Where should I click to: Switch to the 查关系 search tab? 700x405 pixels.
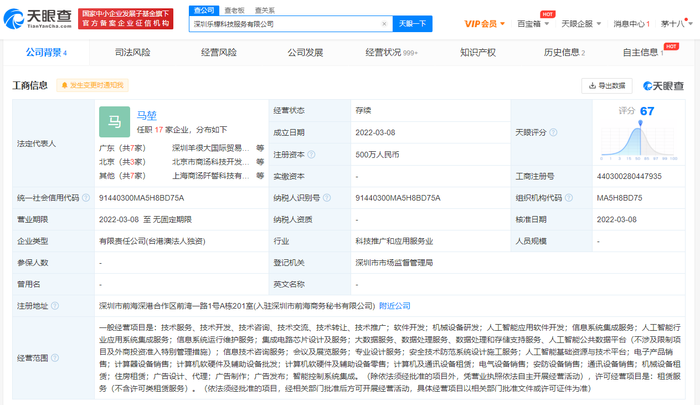(x=265, y=10)
